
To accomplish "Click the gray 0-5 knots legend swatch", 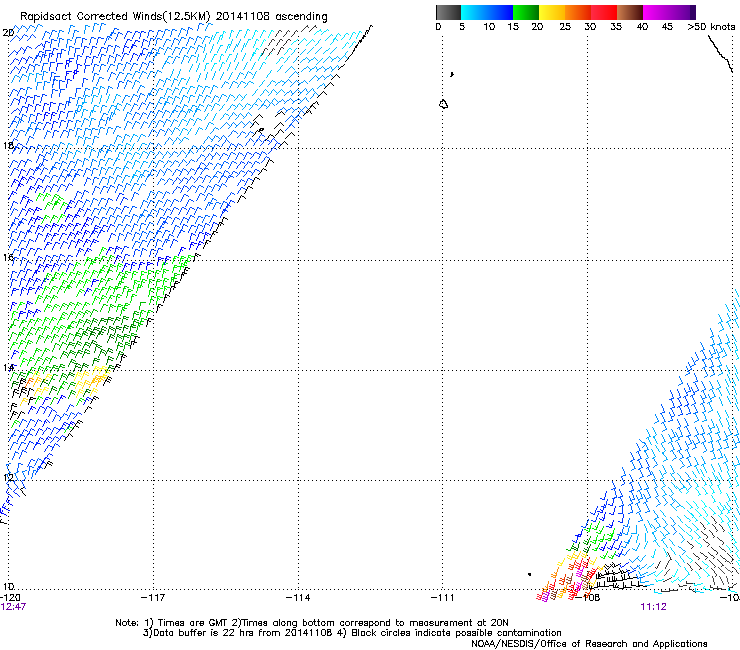I will pyautogui.click(x=448, y=12).
